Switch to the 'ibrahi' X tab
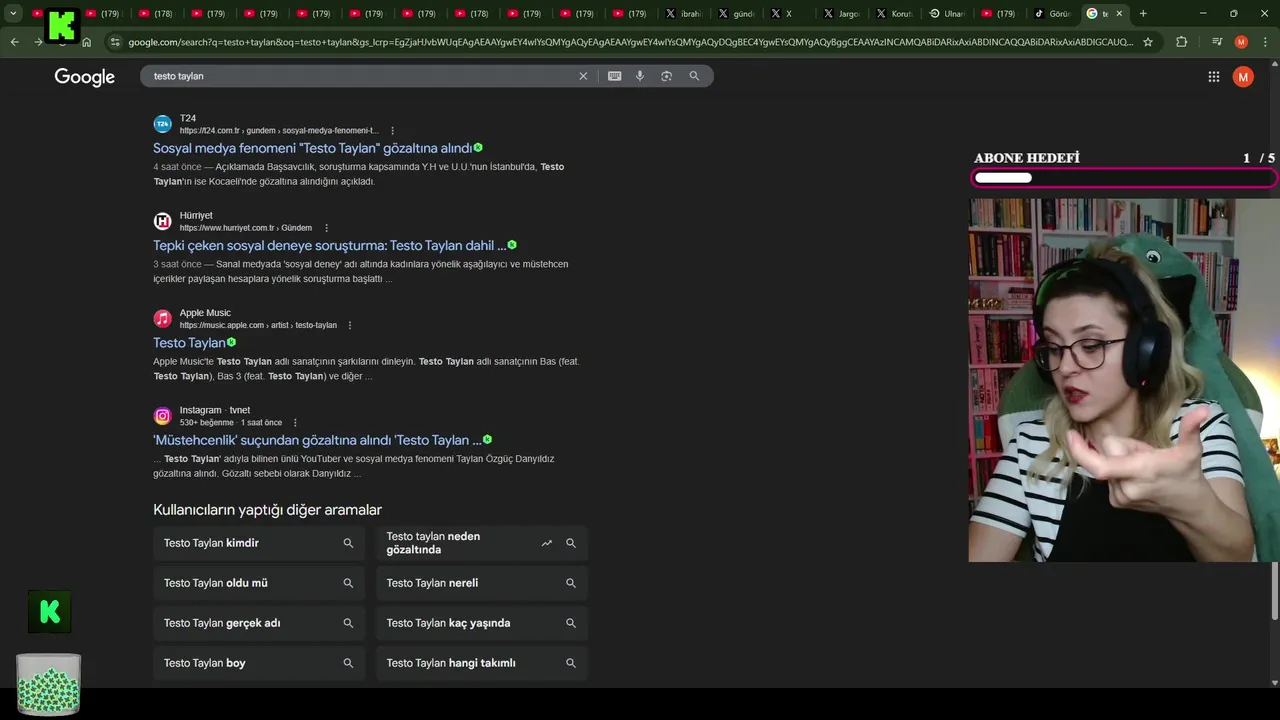1280x720 pixels. coord(685,14)
